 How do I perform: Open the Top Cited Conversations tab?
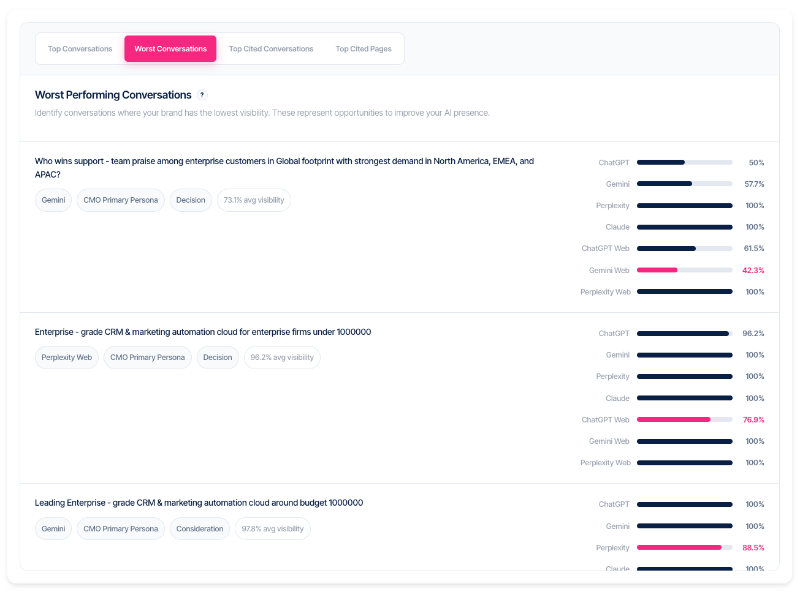pos(271,49)
